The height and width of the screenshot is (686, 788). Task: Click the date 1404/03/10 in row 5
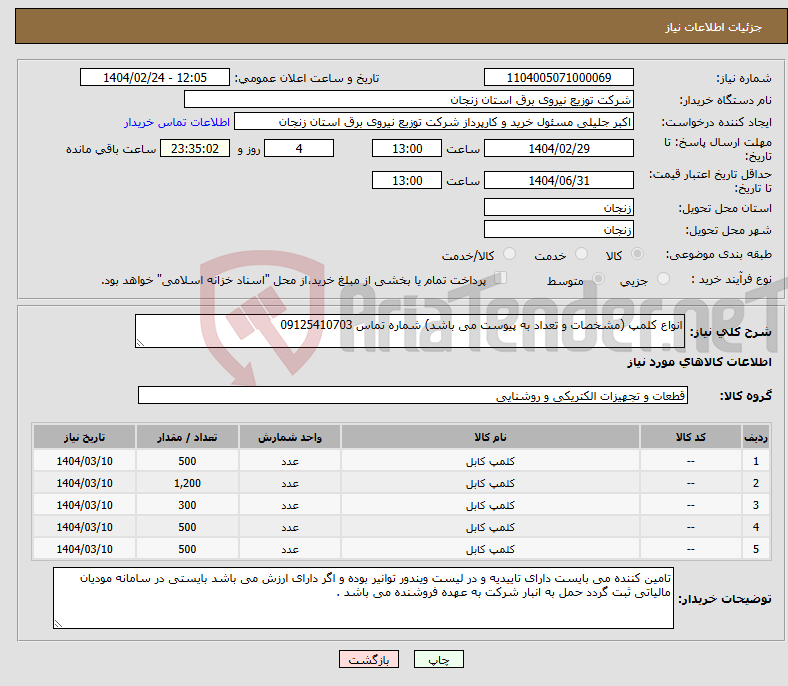[84, 549]
